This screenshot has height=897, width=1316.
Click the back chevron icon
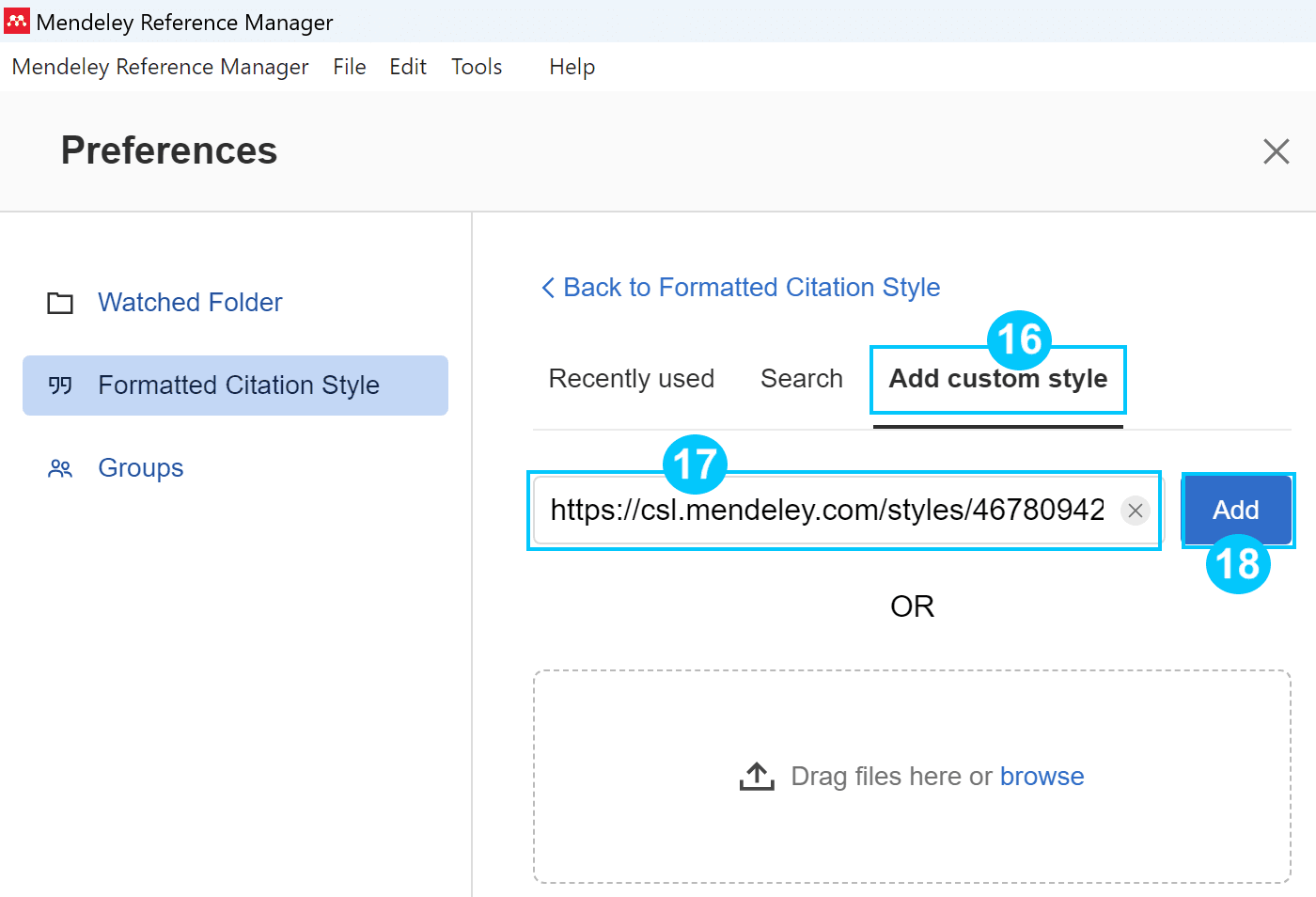548,288
